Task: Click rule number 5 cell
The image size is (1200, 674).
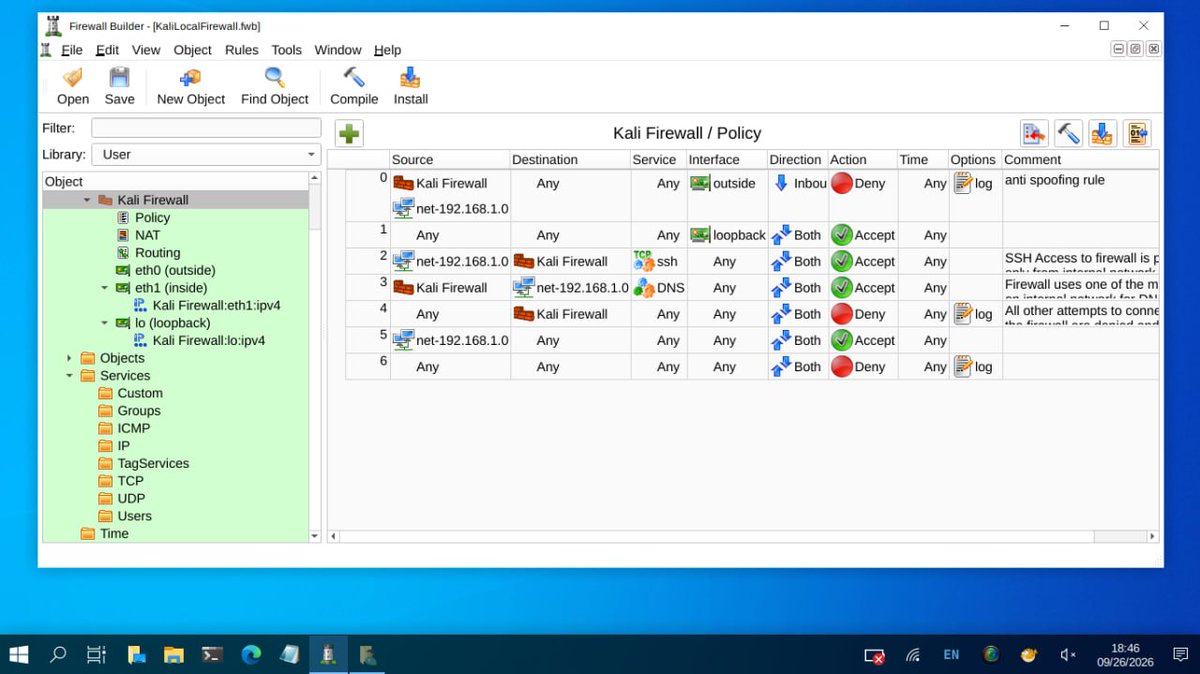Action: [x=367, y=340]
